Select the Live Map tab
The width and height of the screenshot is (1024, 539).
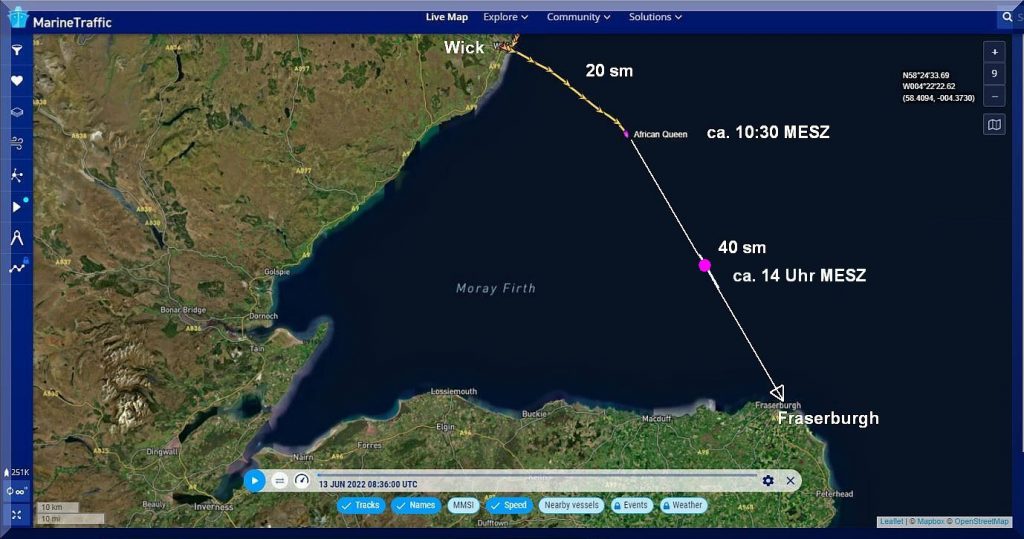click(x=446, y=17)
